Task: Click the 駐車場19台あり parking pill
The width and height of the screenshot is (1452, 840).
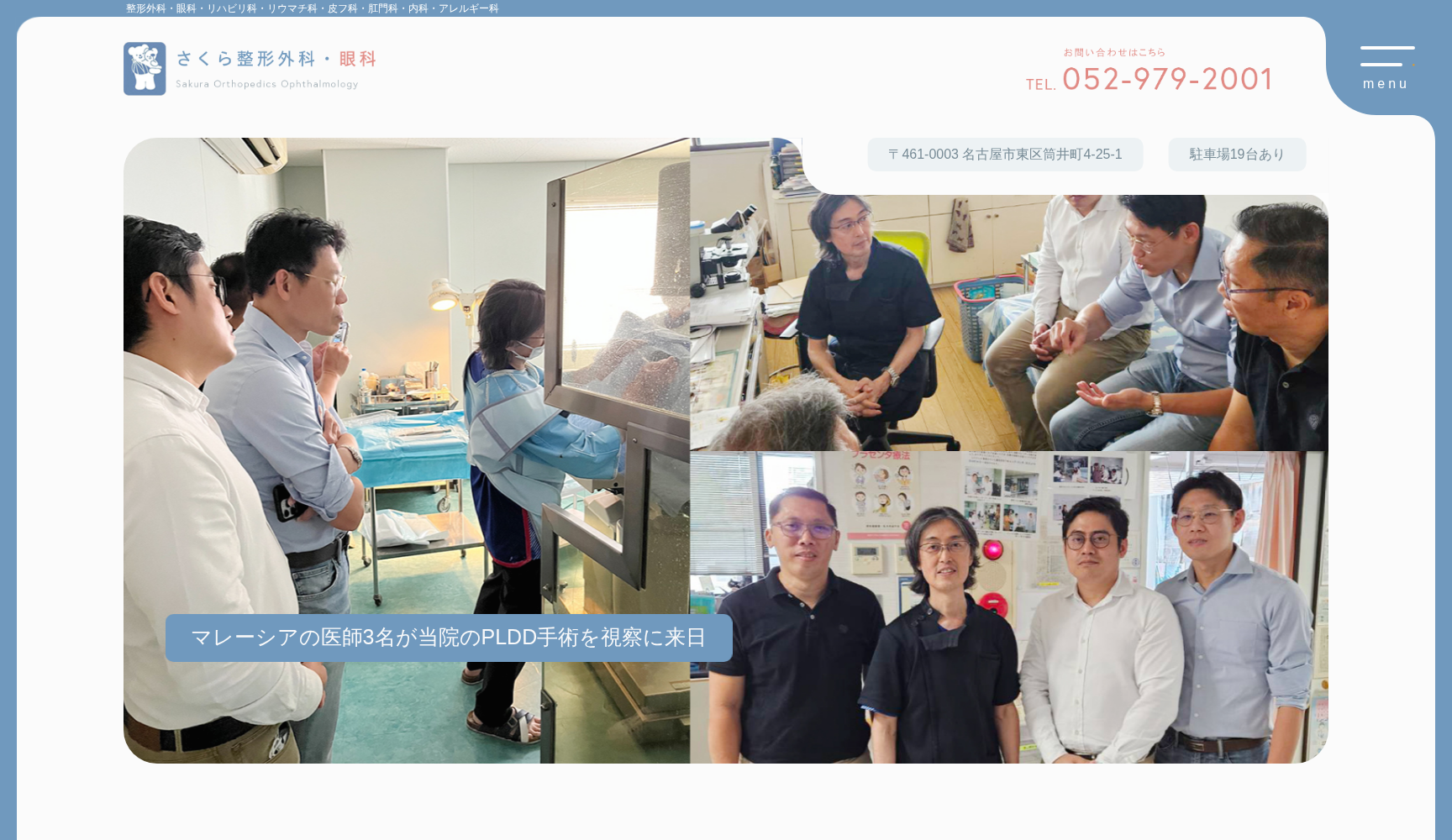Action: [1236, 155]
